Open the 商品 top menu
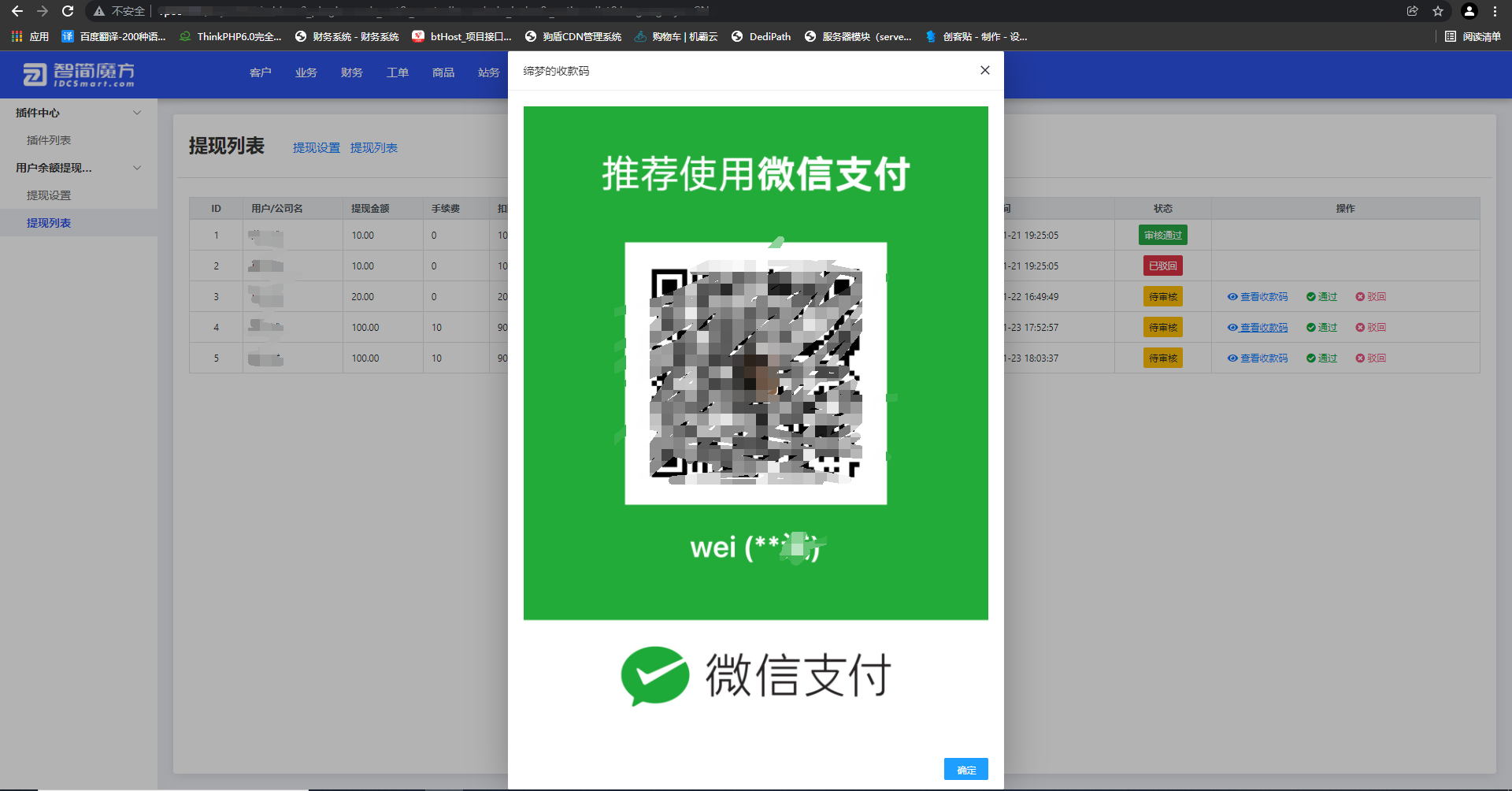 click(x=443, y=72)
